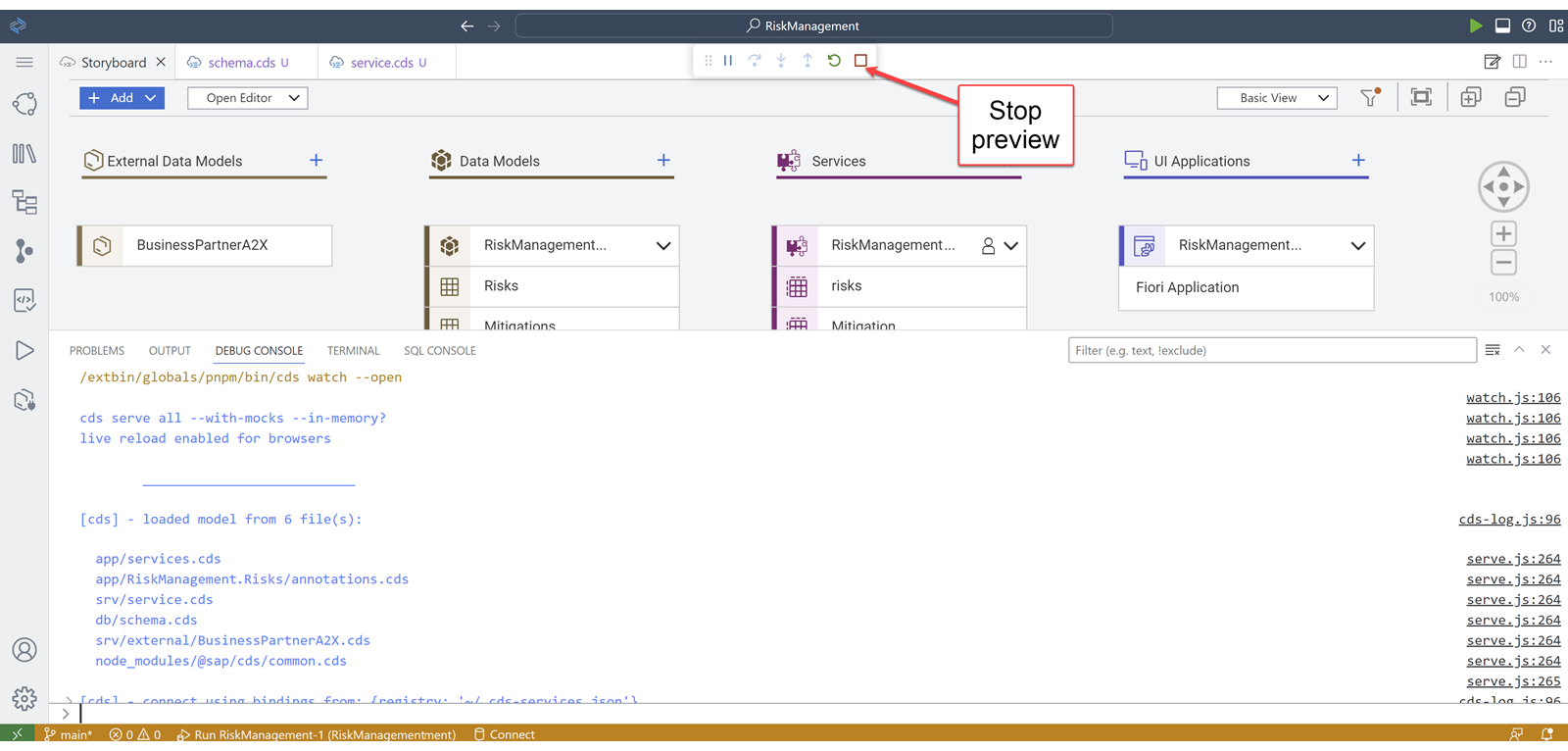The image size is (1568, 751).
Task: Collapse the RiskManagement data model card chevron
Action: pyautogui.click(x=663, y=246)
